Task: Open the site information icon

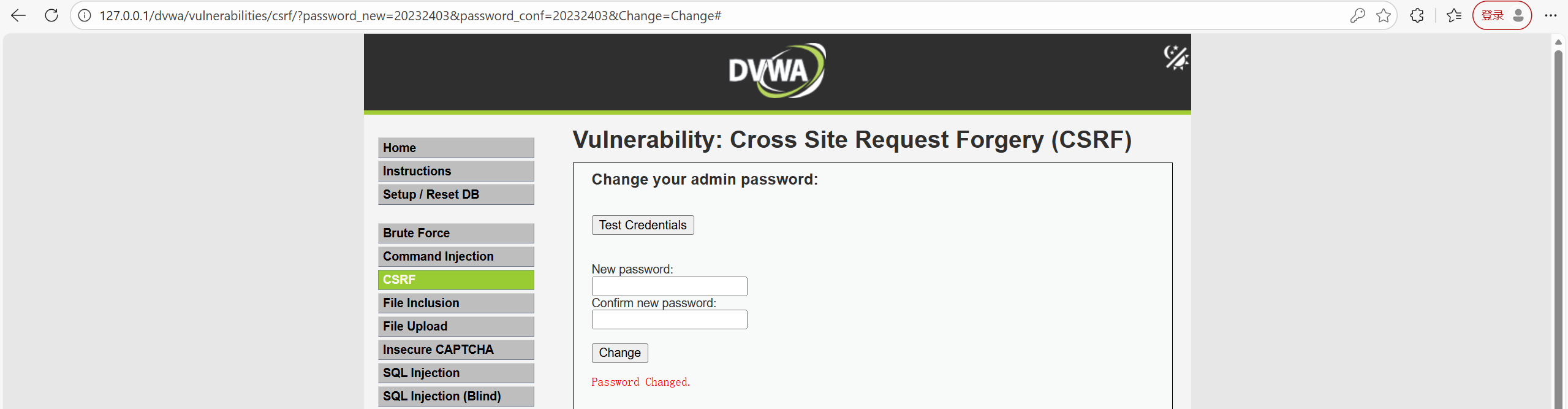Action: [x=85, y=16]
